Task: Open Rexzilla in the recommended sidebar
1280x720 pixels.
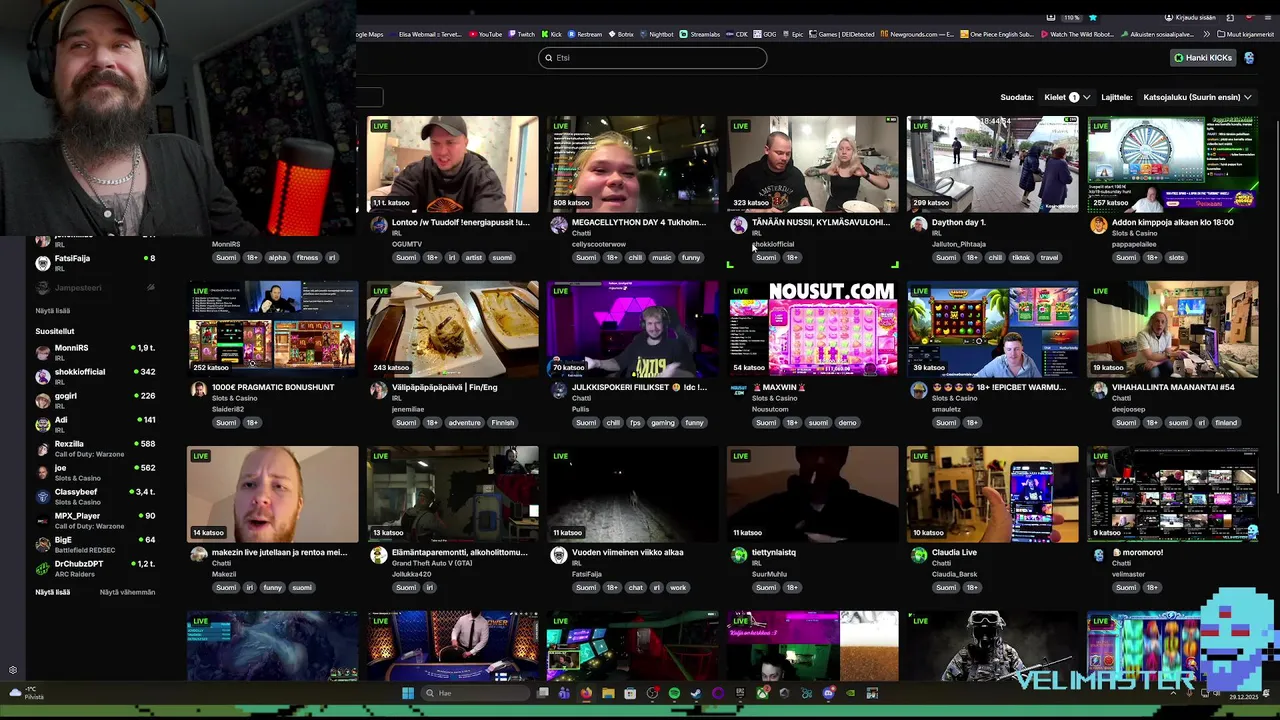Action: [x=95, y=448]
